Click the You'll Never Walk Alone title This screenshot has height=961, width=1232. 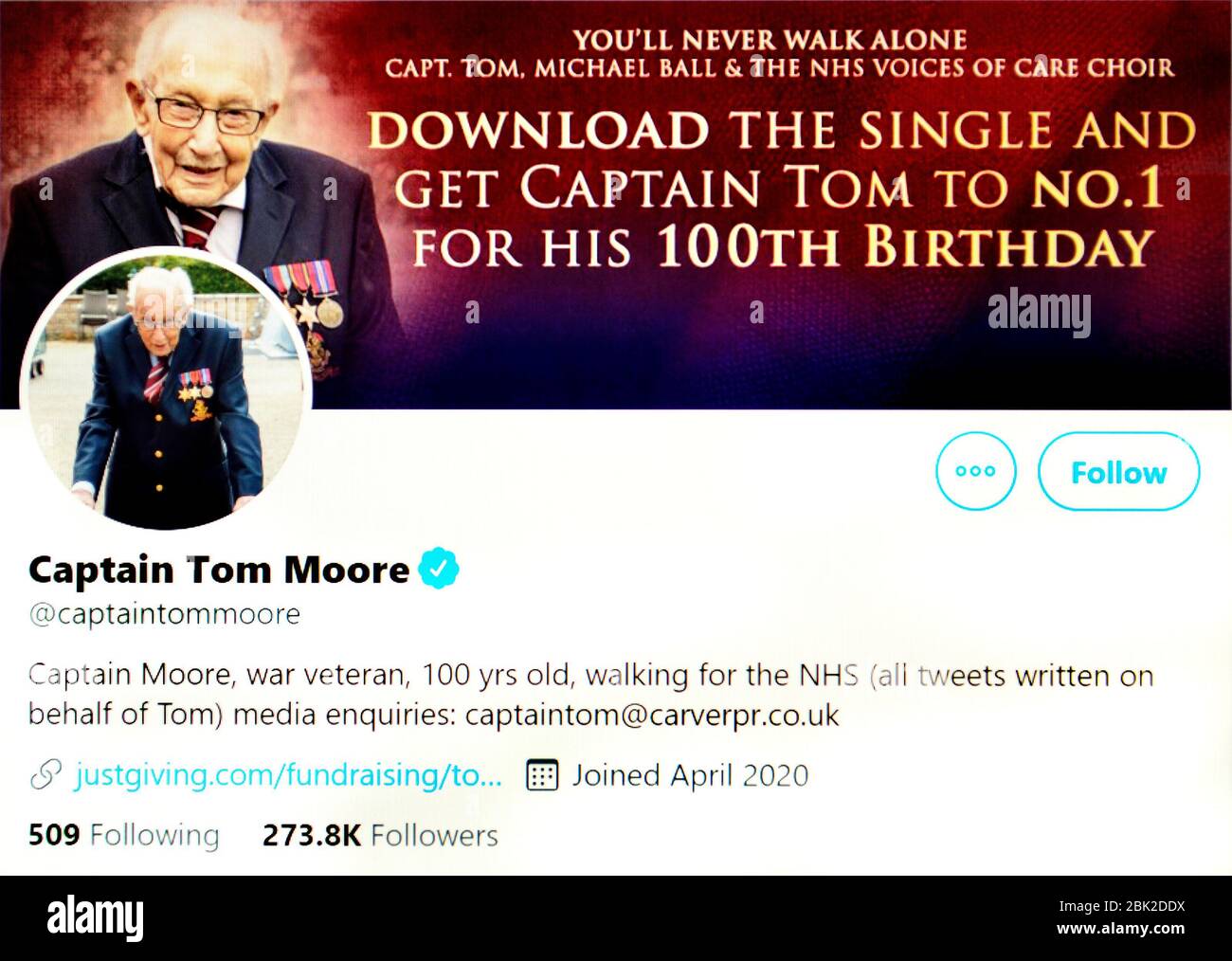(x=770, y=40)
